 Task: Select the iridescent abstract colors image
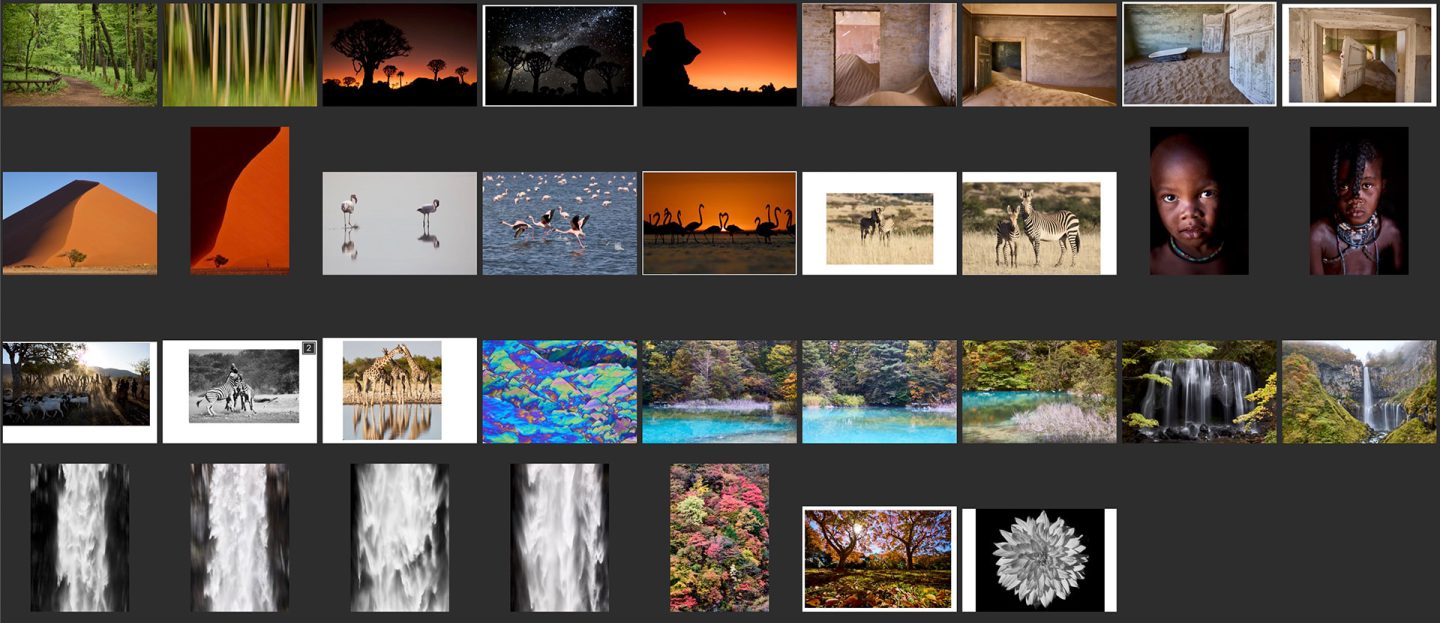[560, 391]
